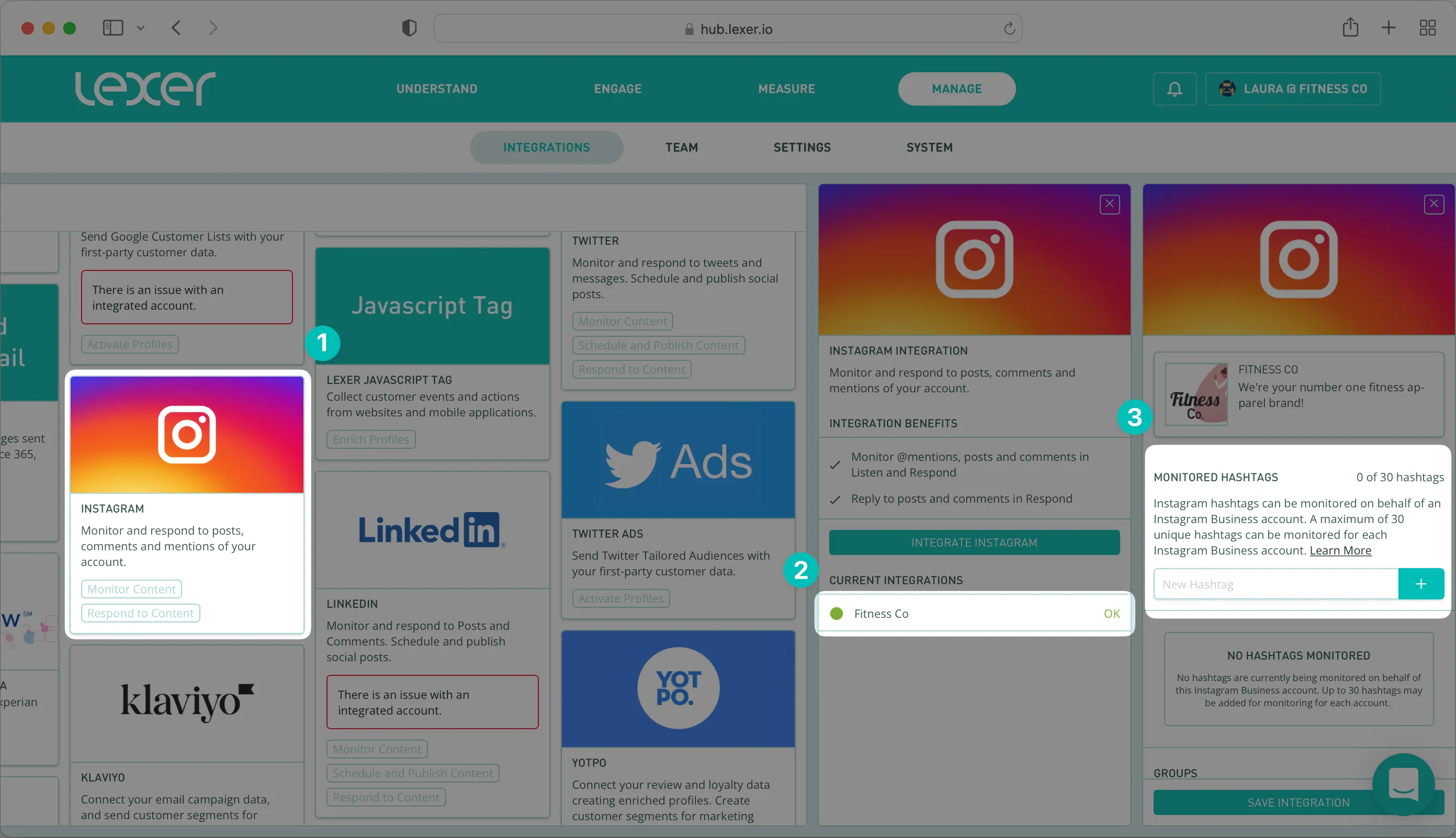Add new hashtag with plus button
The height and width of the screenshot is (838, 1456).
[1421, 584]
